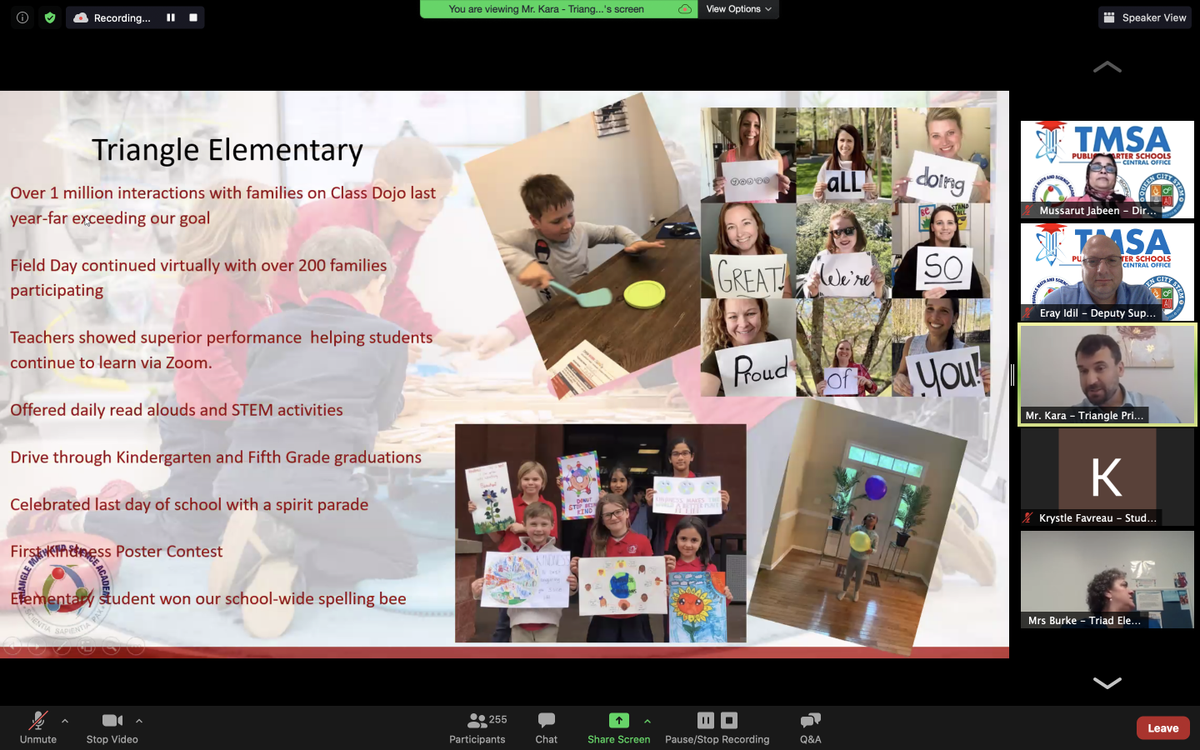Open the See All Slides grid icon
Viewport: 1200px width, 750px height.
point(86,647)
